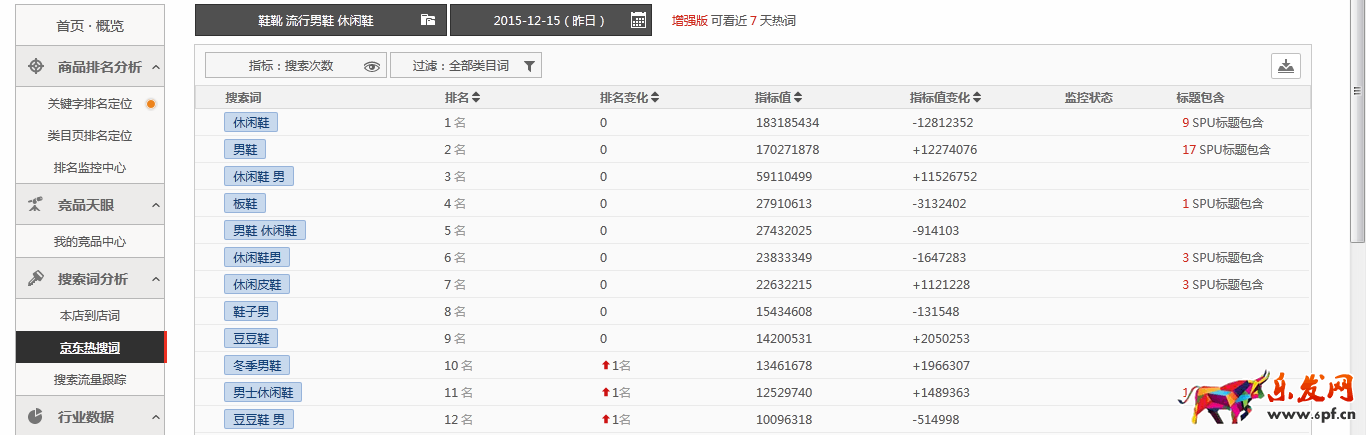Select 京东热搜词 in the sidebar
1366x435 pixels.
pyautogui.click(x=90, y=347)
